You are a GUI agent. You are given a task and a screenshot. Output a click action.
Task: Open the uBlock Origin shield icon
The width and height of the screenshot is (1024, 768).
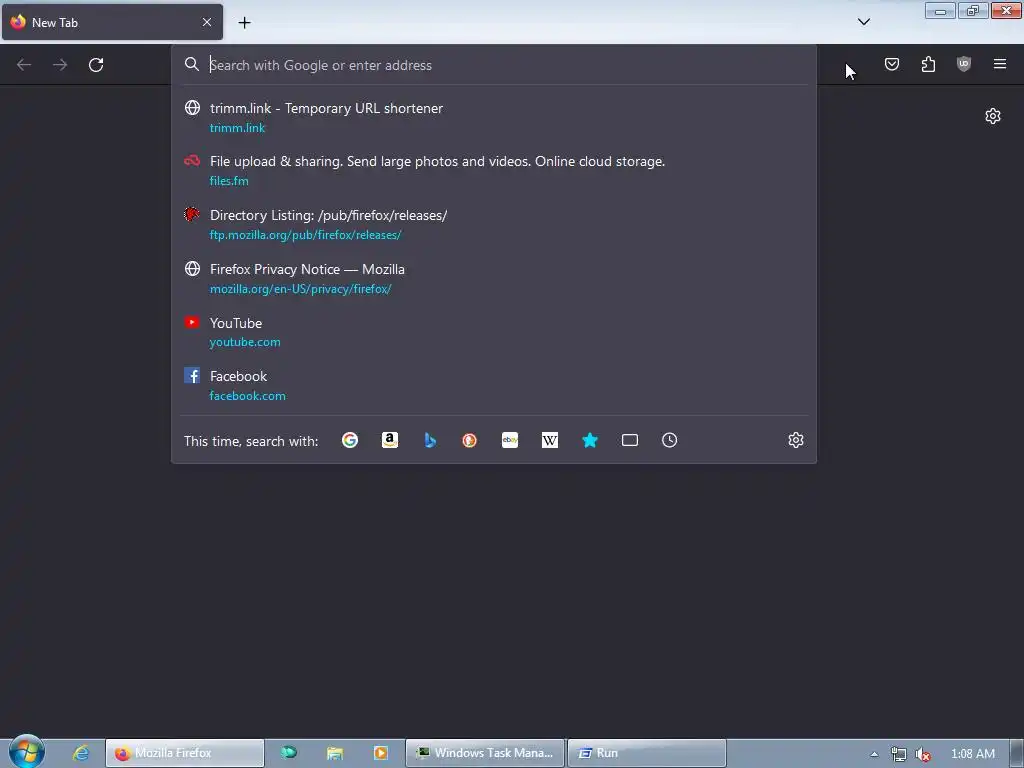coord(964,64)
